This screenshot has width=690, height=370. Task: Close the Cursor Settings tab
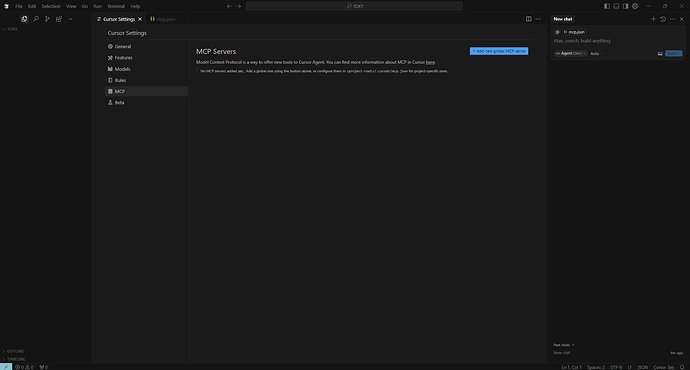pos(140,19)
